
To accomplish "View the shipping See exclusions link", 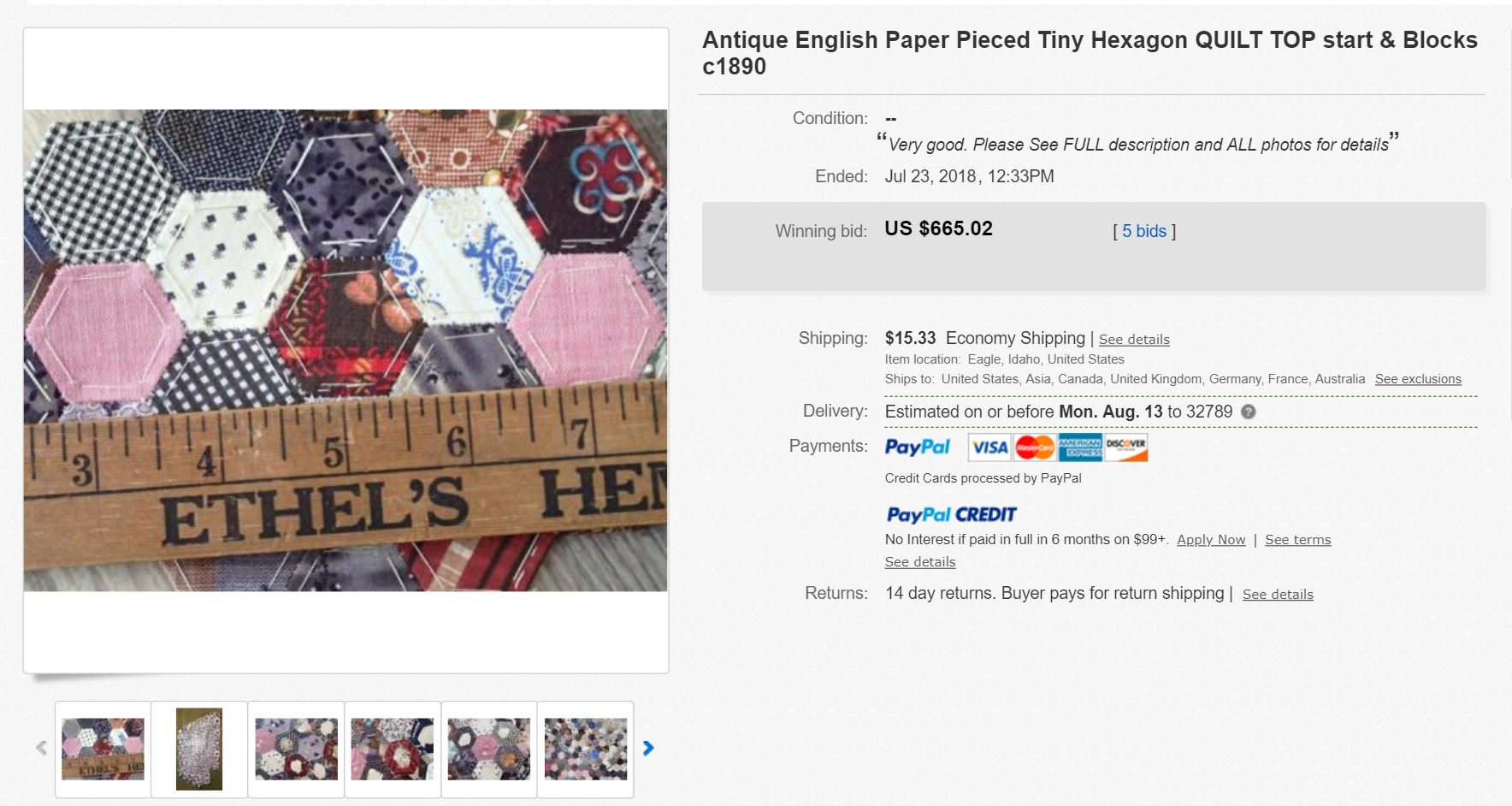I will [1417, 378].
